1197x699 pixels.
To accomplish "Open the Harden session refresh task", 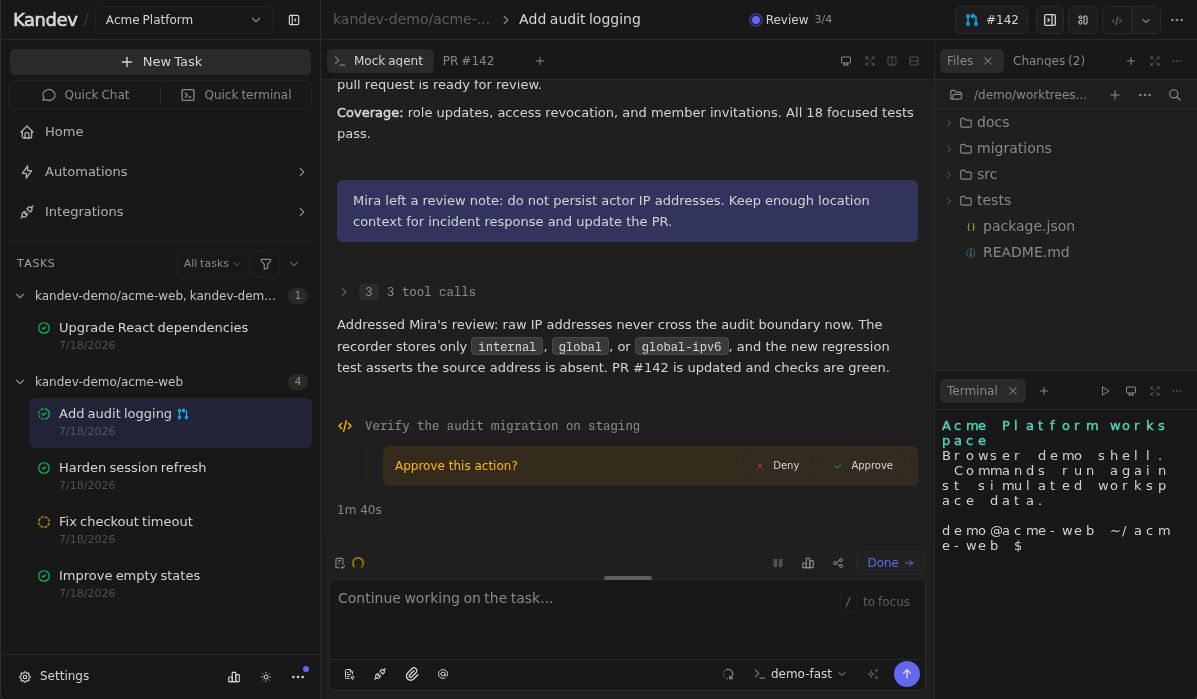I will (x=170, y=475).
